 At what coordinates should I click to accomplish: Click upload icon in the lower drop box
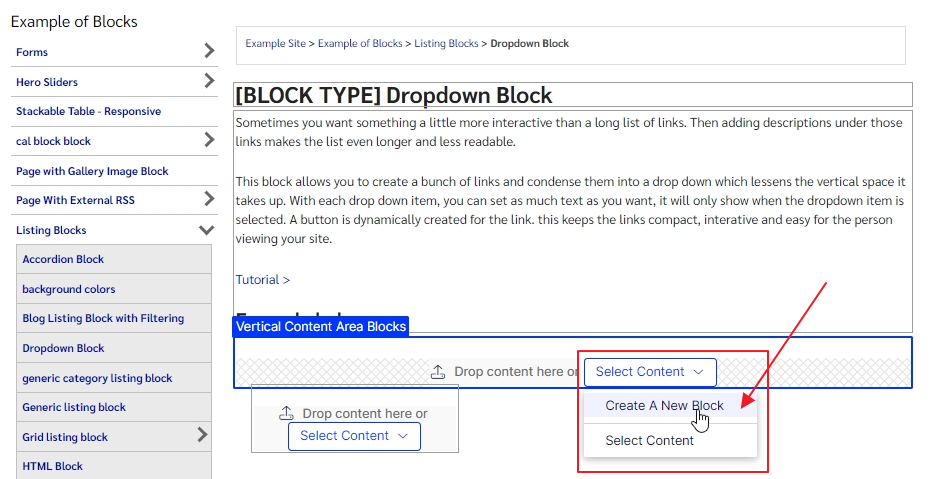(286, 413)
